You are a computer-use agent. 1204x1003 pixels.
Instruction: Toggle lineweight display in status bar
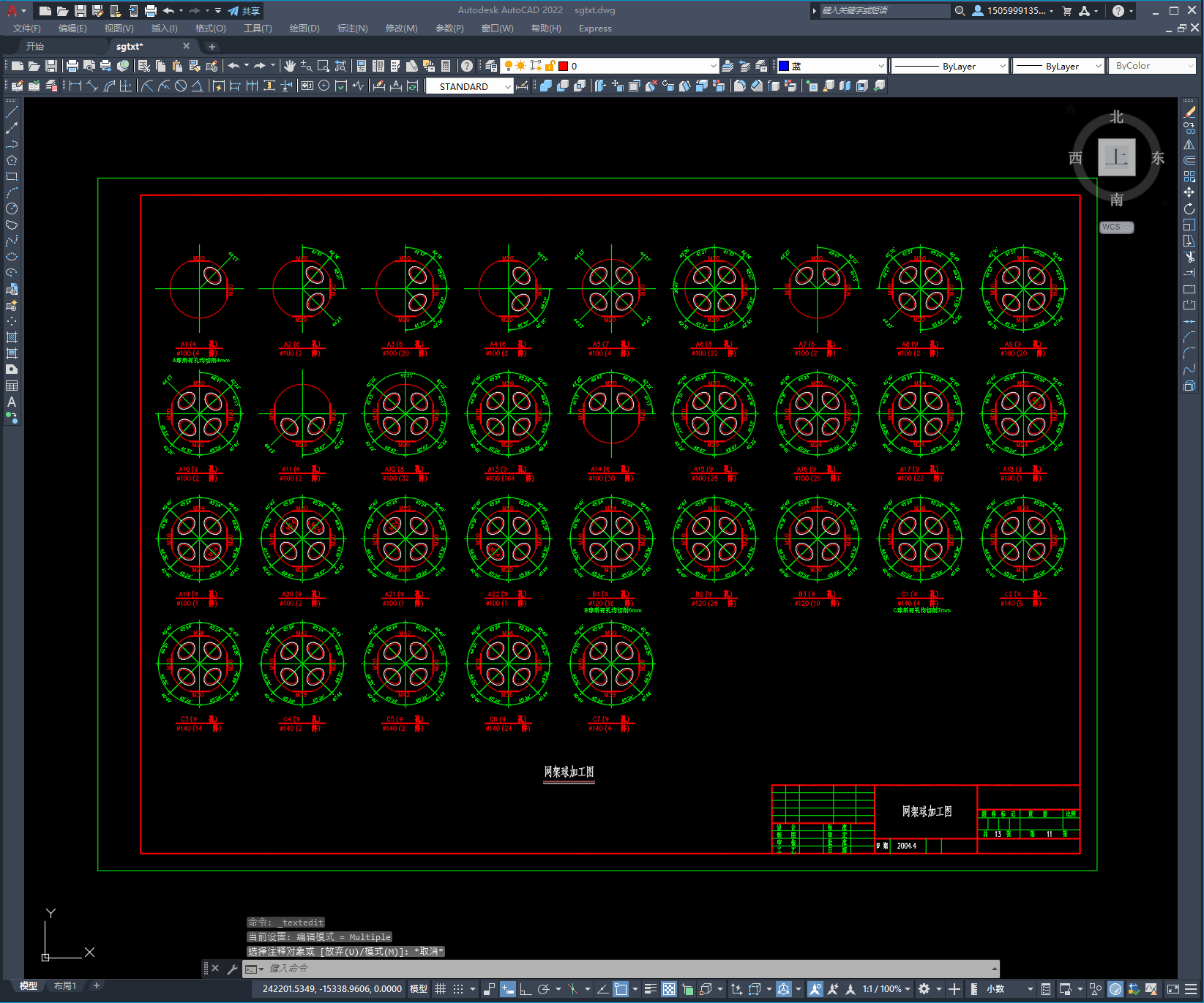pyautogui.click(x=651, y=989)
